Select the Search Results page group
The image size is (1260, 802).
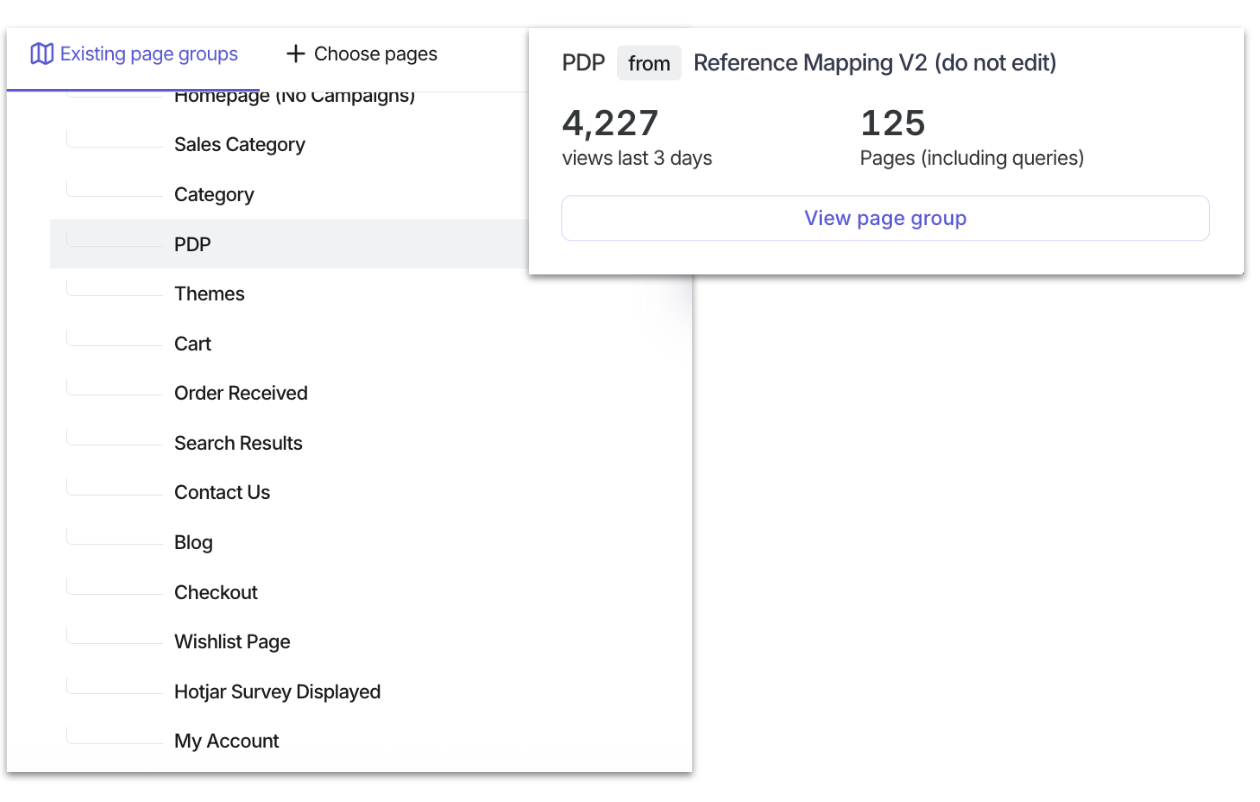pos(238,443)
